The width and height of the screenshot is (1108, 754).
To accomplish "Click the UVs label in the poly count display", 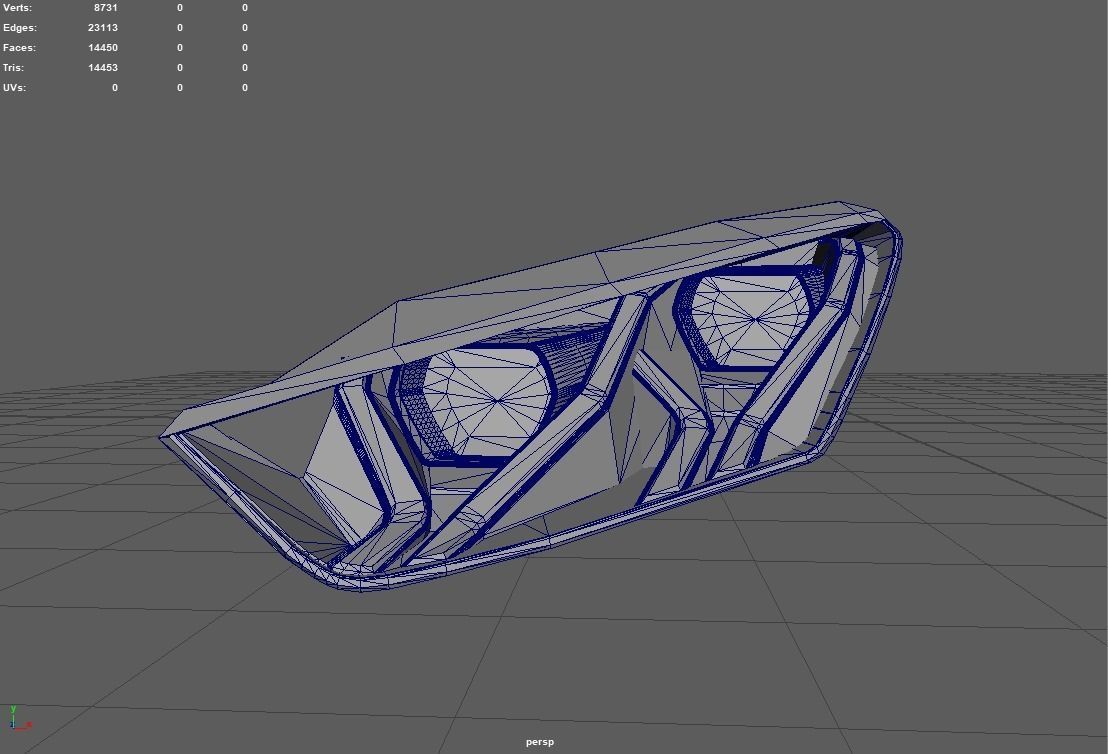I will tap(14, 88).
